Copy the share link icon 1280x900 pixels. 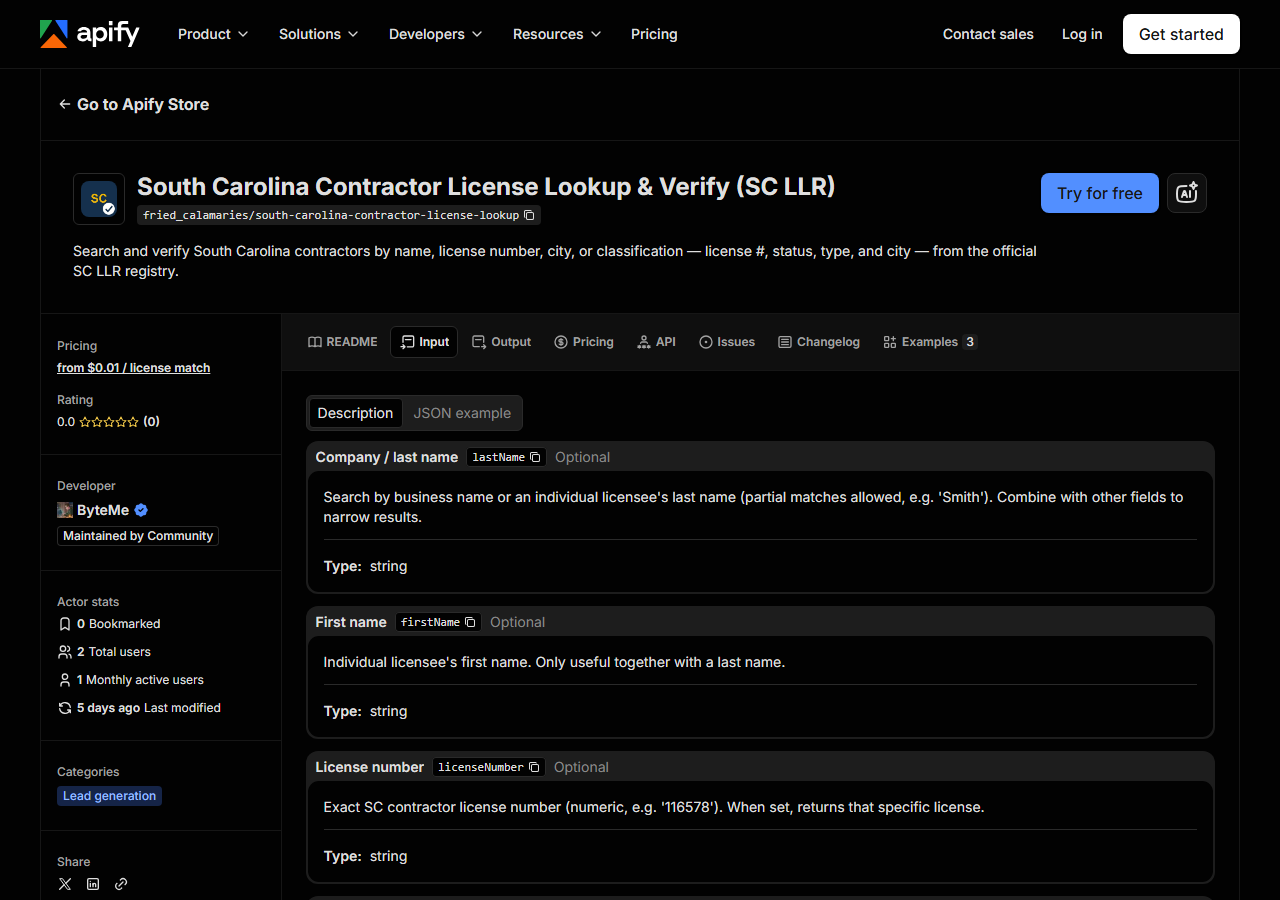click(121, 884)
